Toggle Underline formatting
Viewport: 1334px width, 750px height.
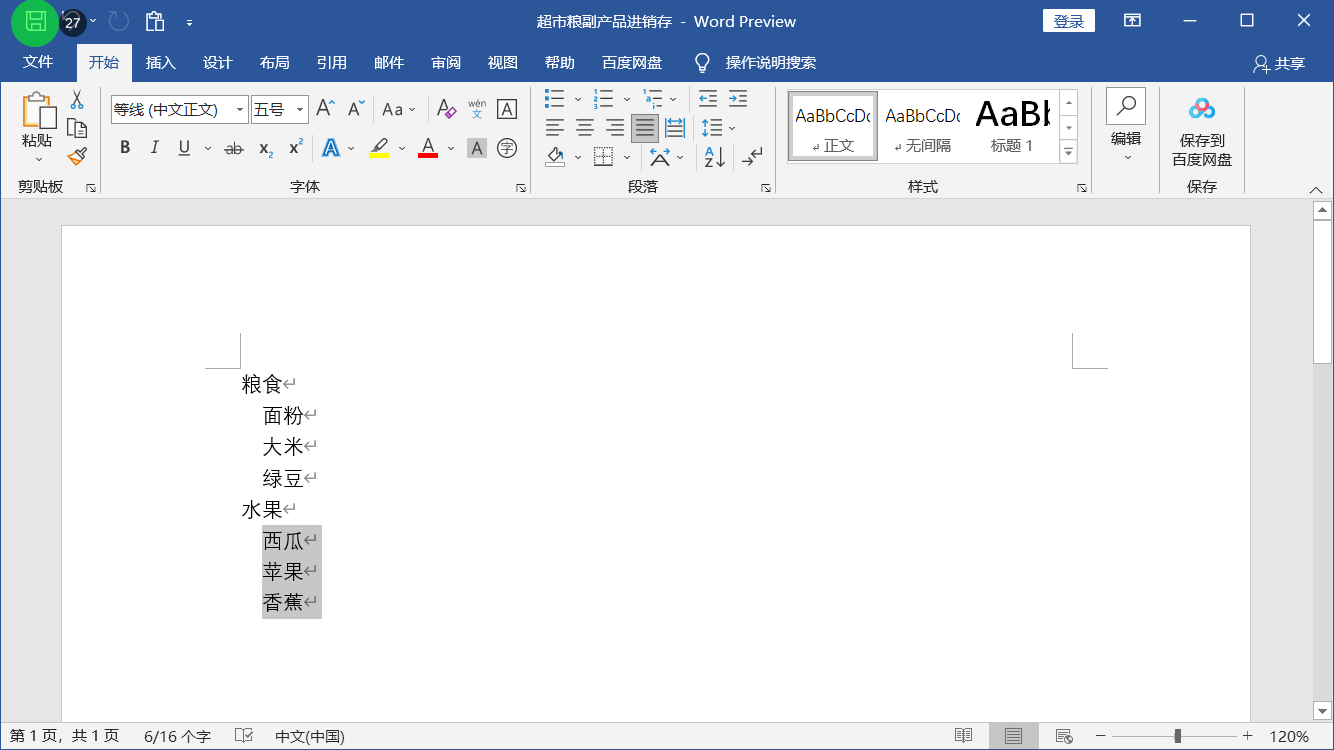pos(184,148)
